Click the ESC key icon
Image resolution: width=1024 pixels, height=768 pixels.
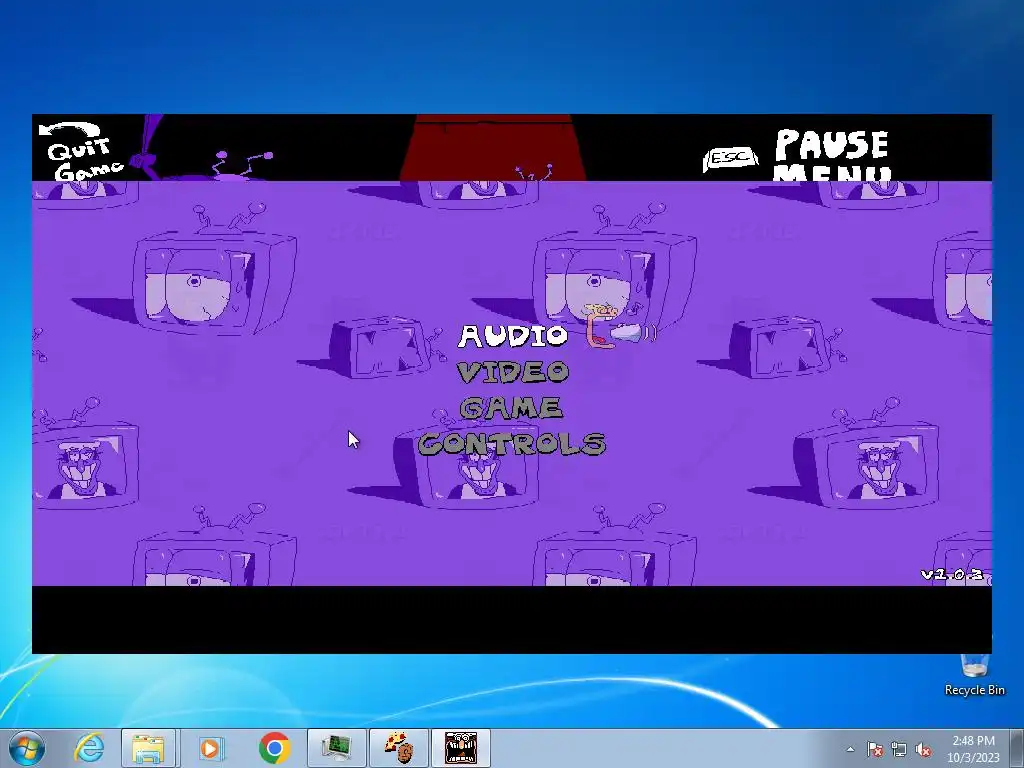[730, 159]
